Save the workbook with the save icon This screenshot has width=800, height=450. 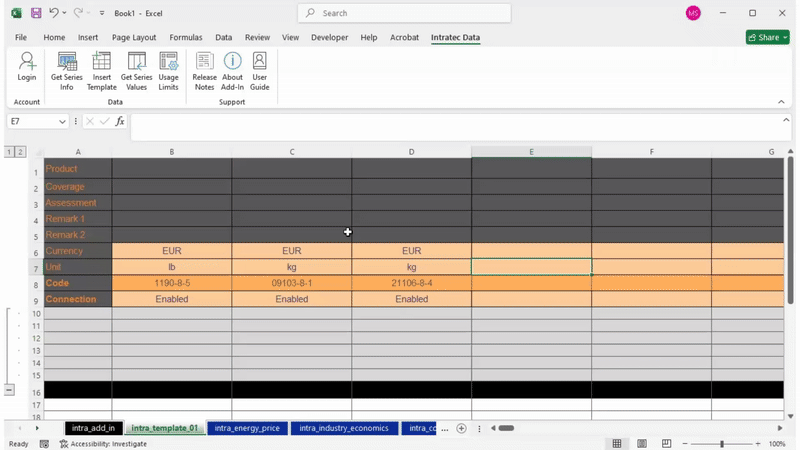[x=36, y=13]
